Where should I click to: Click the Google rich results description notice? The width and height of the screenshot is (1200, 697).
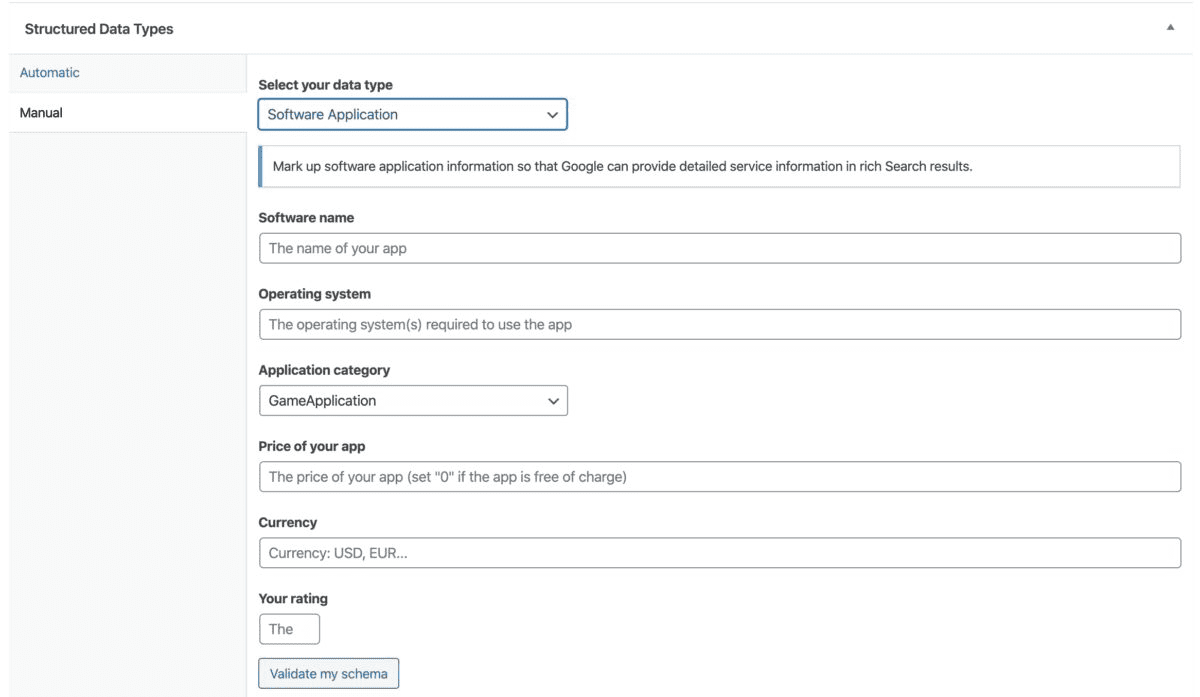coord(720,166)
